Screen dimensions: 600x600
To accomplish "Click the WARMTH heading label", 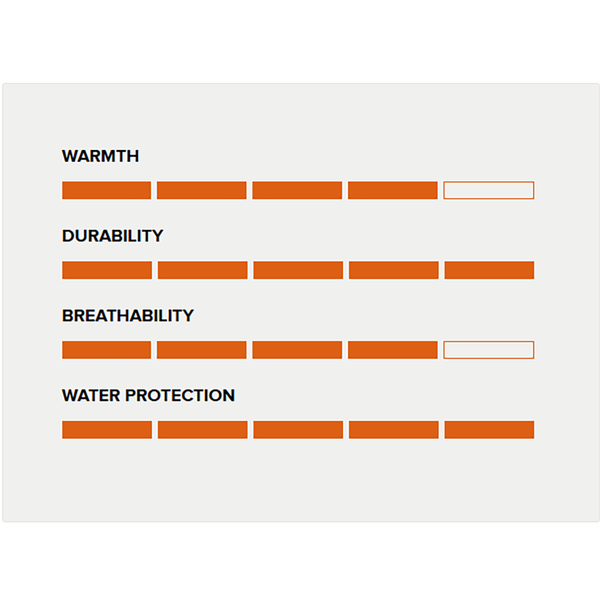I will 100,156.
